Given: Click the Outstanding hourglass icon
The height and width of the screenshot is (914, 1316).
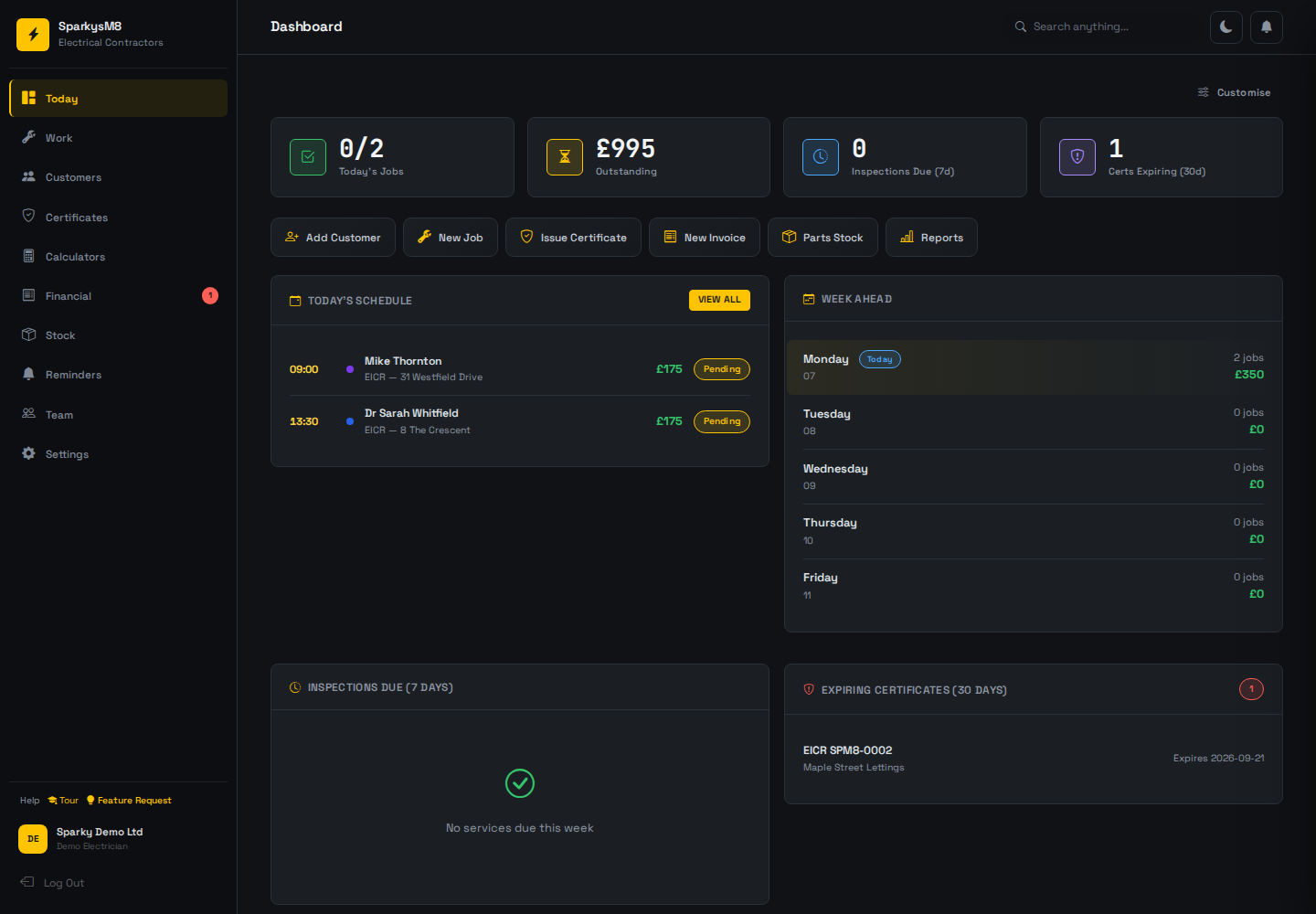Looking at the screenshot, I should click(565, 157).
